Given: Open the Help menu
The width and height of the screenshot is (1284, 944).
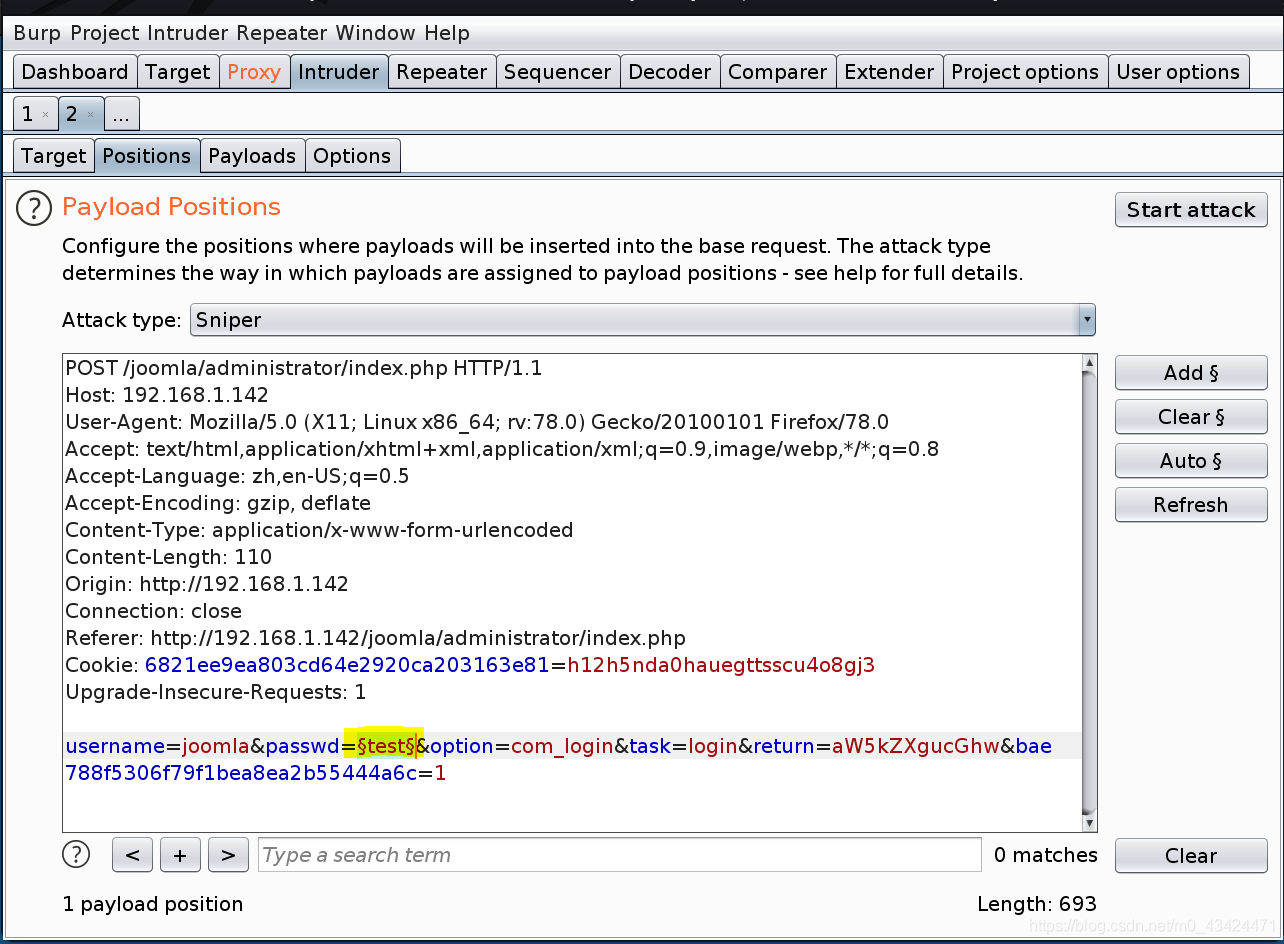Looking at the screenshot, I should 447,33.
